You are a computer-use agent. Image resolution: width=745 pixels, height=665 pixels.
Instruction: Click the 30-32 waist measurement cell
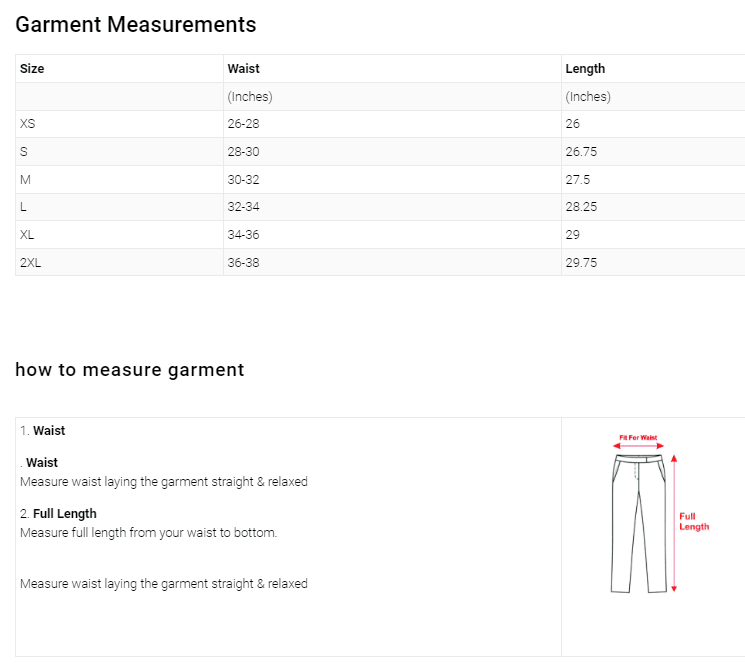pyautogui.click(x=243, y=180)
